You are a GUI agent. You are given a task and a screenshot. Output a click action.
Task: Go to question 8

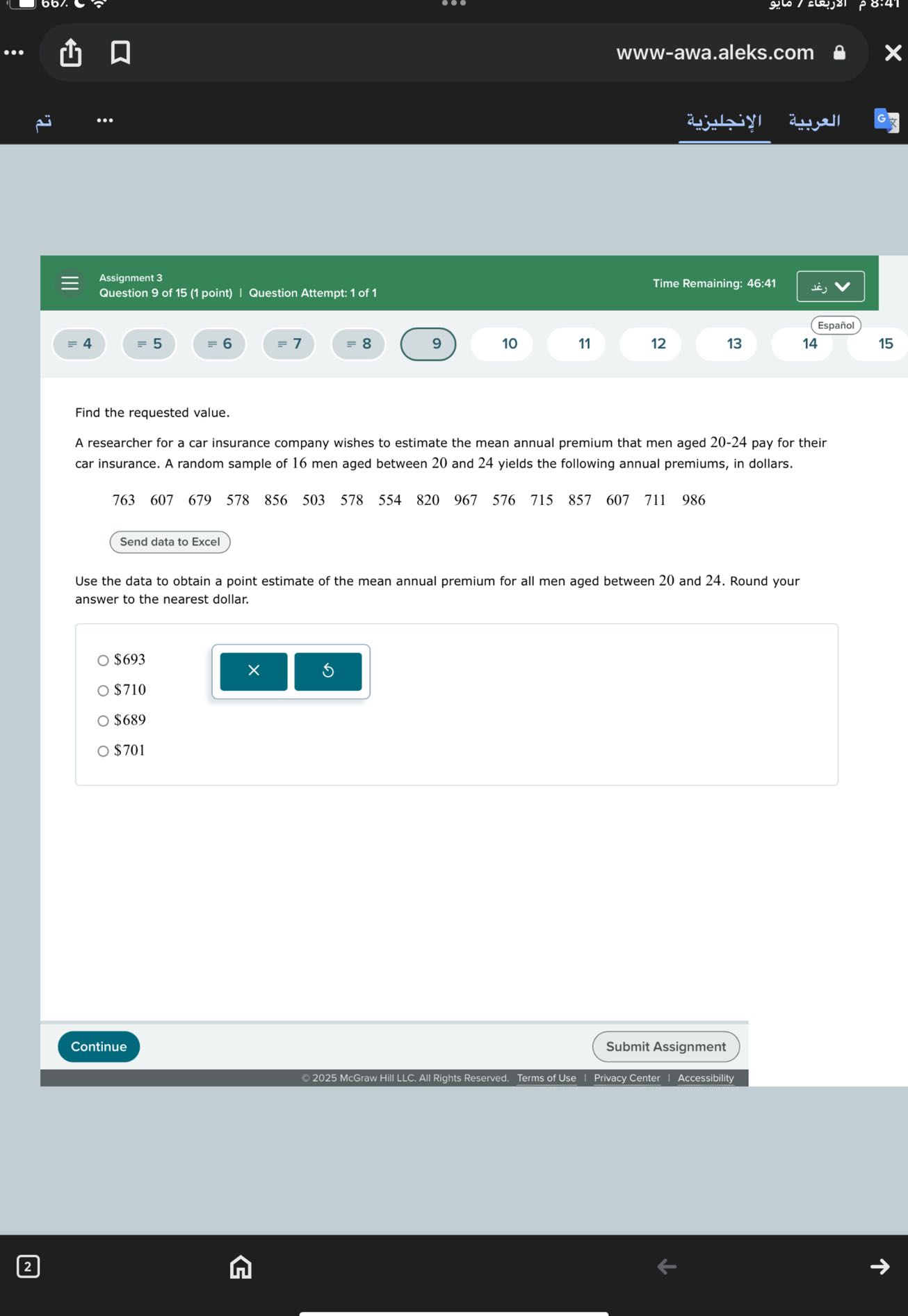tap(359, 344)
